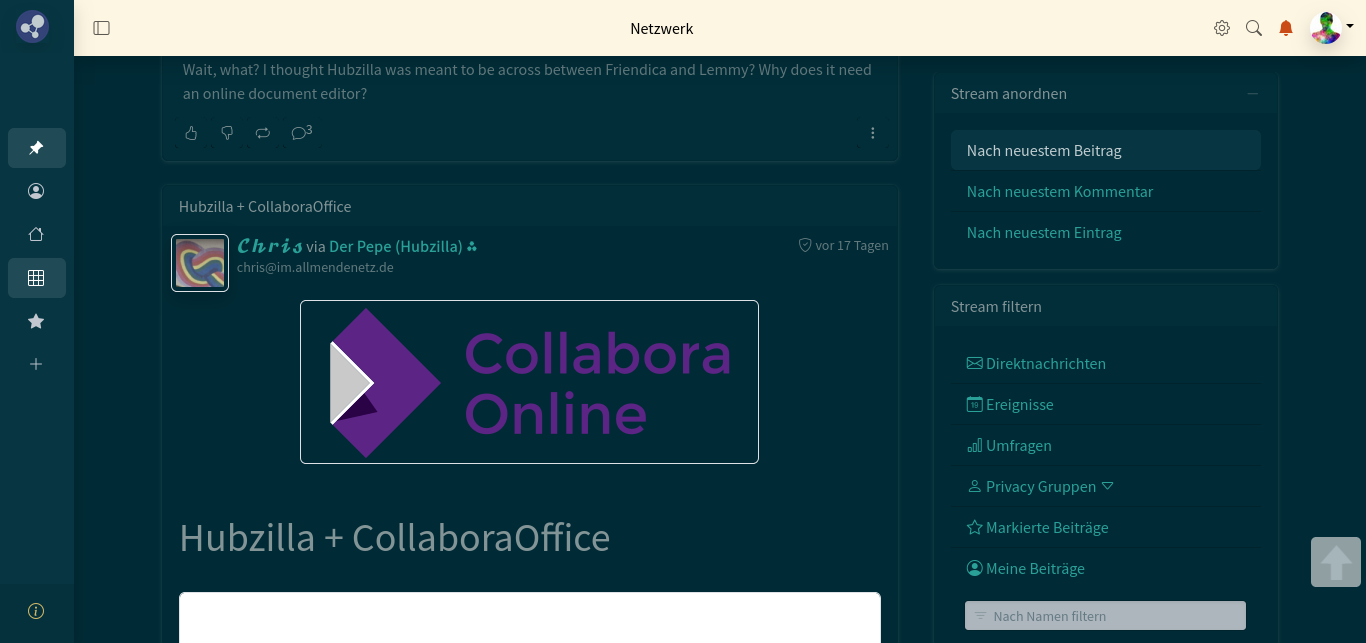Click the thumbs-down dislike icon
Image resolution: width=1366 pixels, height=643 pixels.
pyautogui.click(x=227, y=133)
